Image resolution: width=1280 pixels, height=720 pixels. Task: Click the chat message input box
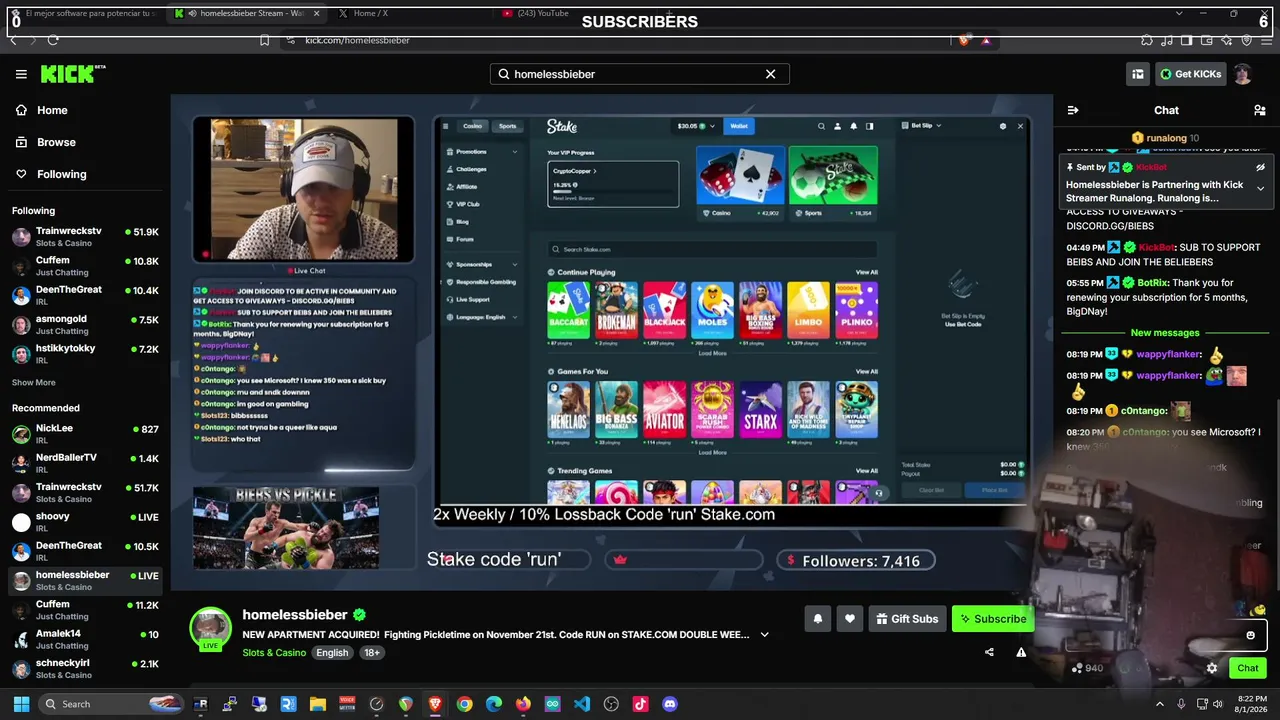(1165, 635)
